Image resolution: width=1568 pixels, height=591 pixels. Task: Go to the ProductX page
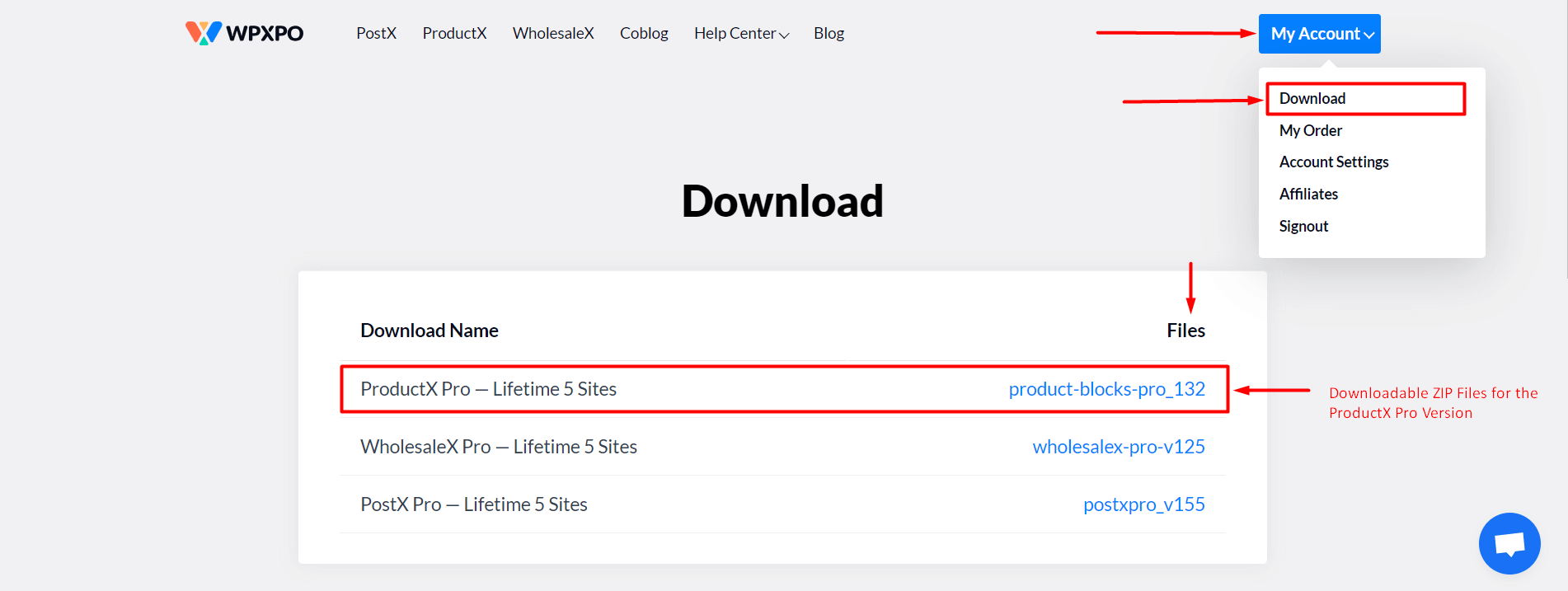454,33
